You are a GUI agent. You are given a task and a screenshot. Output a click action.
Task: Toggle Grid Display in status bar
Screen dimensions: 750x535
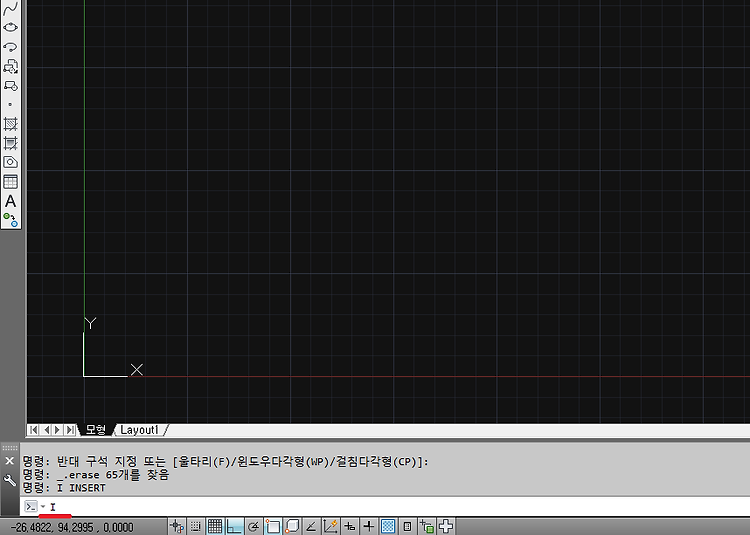click(215, 526)
